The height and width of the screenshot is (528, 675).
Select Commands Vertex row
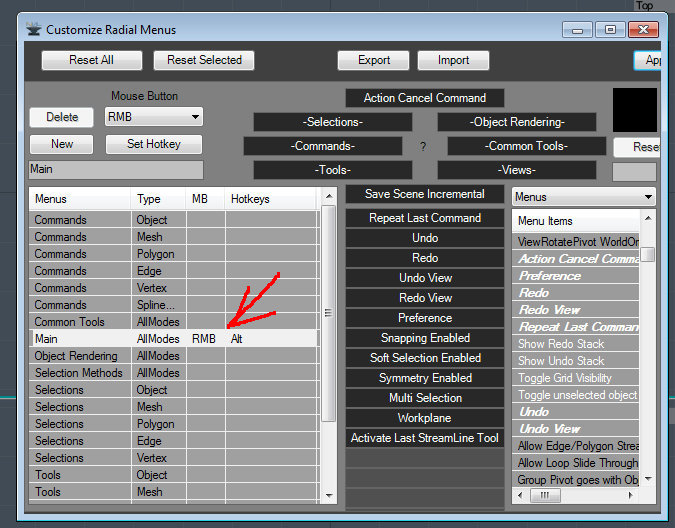[174, 288]
